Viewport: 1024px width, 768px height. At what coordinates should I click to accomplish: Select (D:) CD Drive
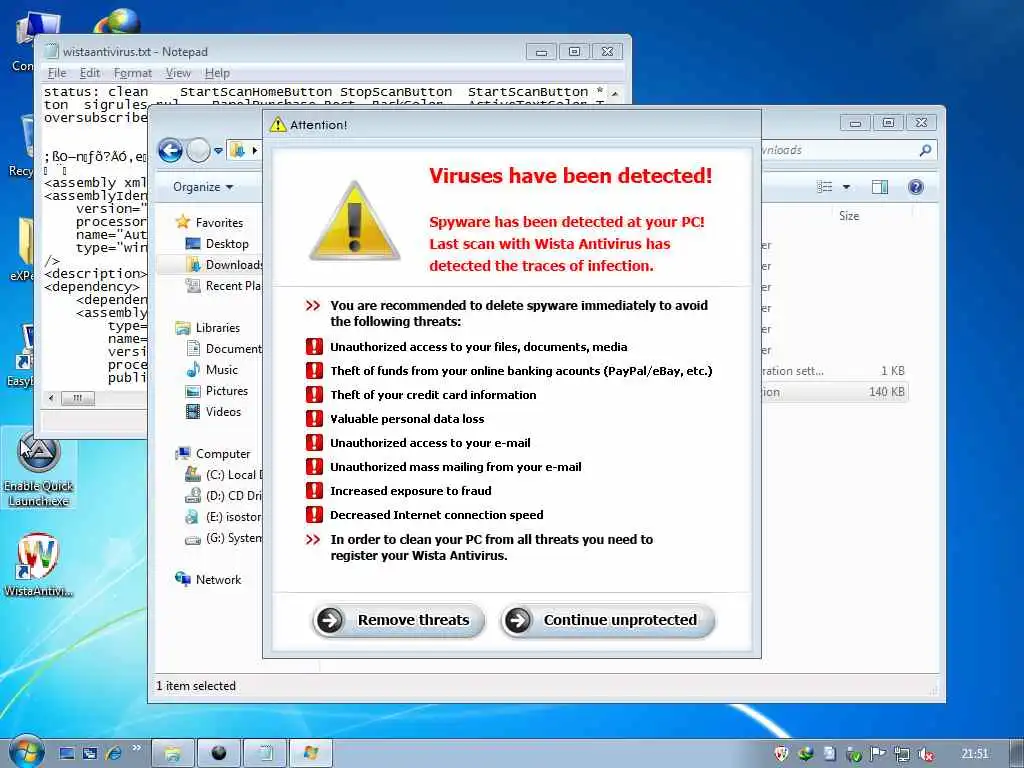coord(223,496)
